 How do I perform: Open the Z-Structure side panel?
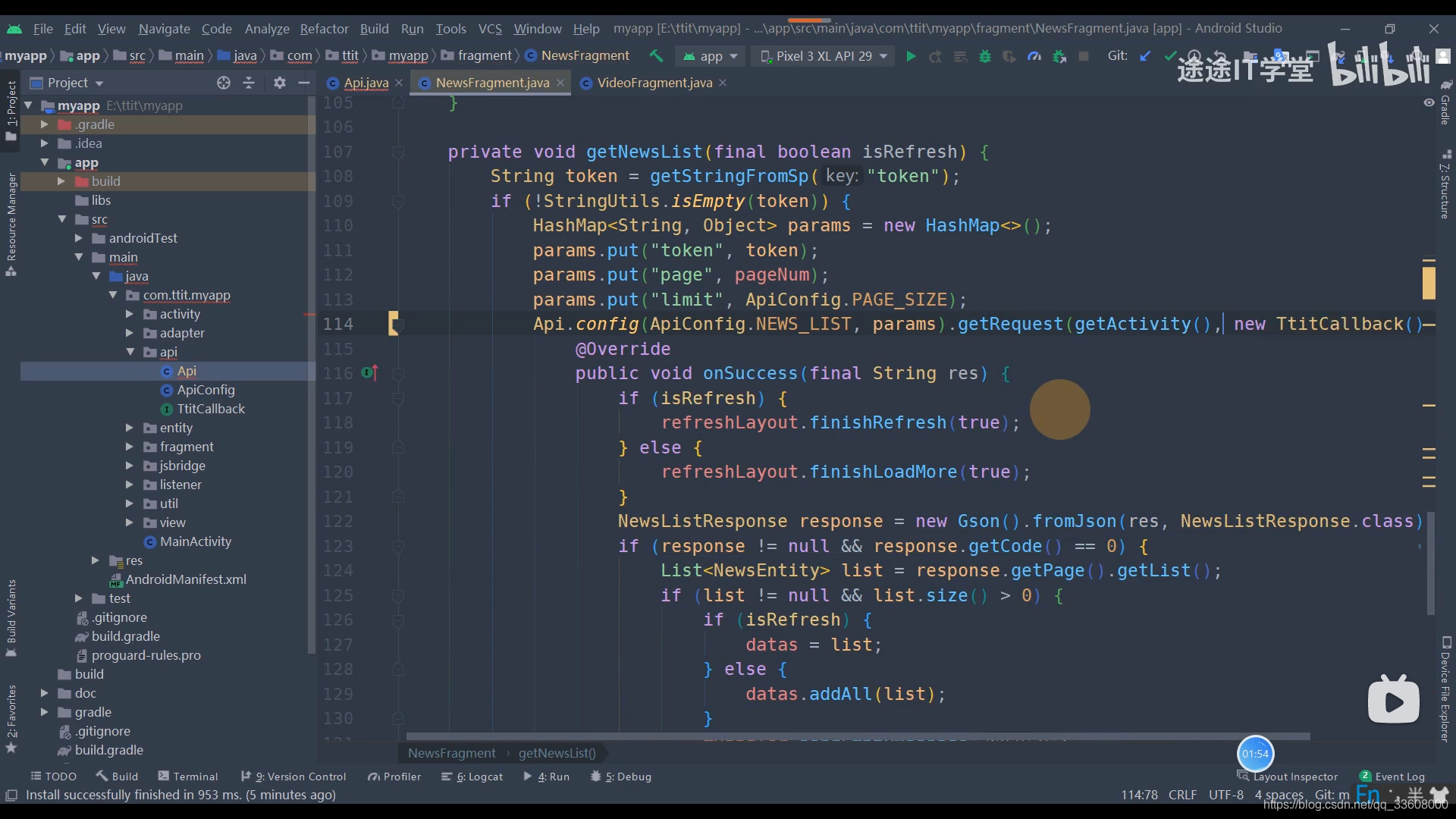[x=1445, y=185]
